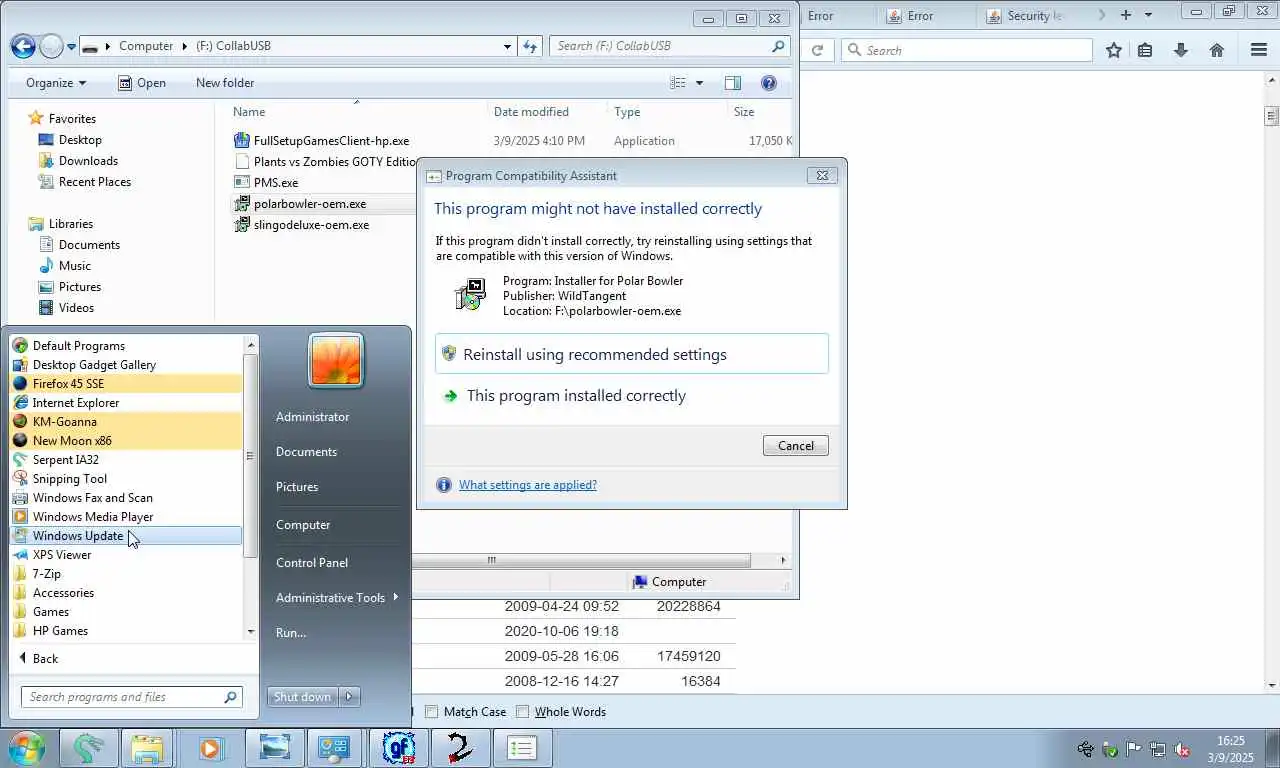
Task: Open What settings are applied link
Action: [527, 485]
